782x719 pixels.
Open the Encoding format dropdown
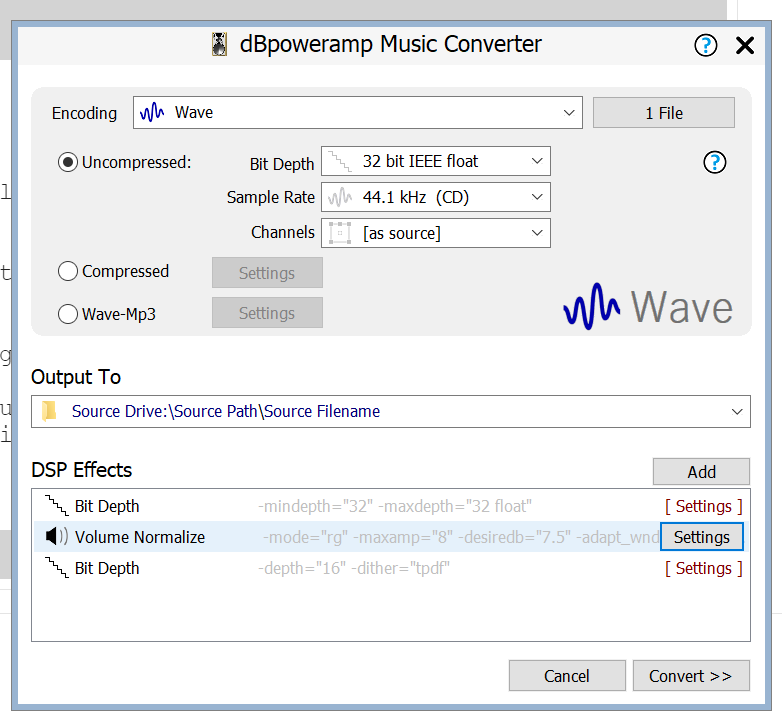coord(358,112)
